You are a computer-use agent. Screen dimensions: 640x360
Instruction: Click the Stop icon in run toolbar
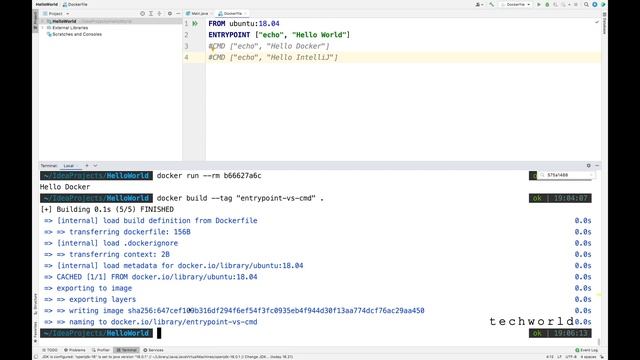(576, 4)
